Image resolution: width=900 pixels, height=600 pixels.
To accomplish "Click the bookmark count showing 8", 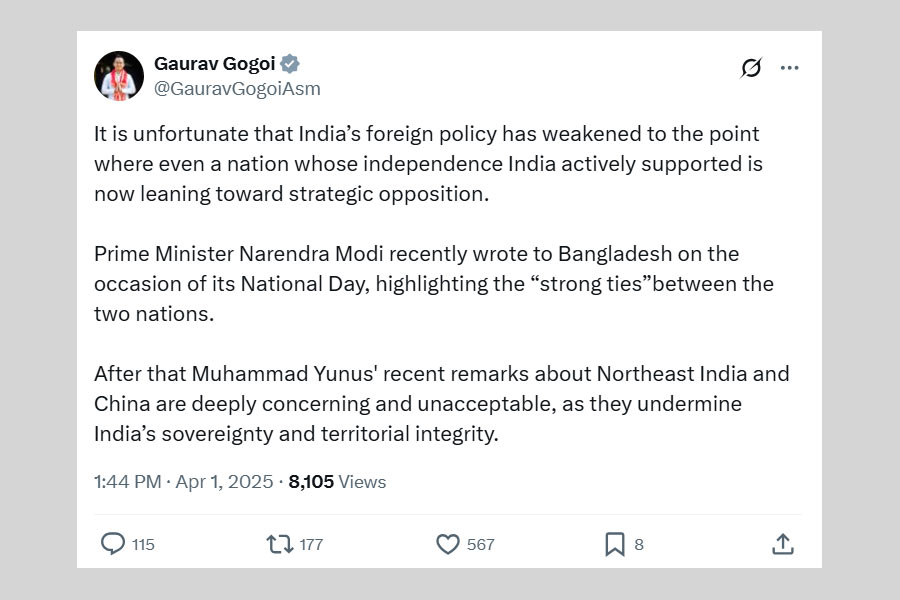I will pyautogui.click(x=639, y=545).
